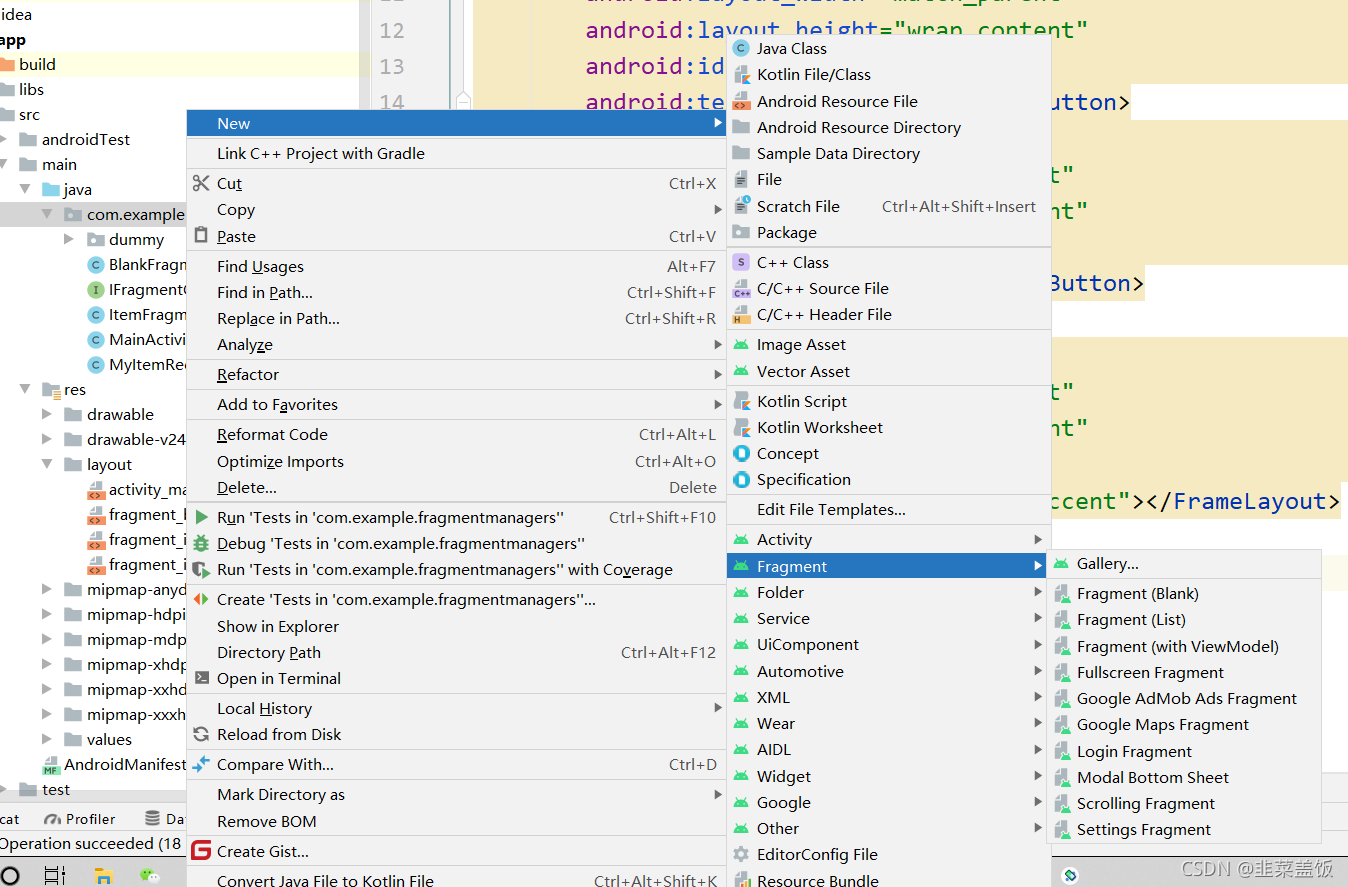1348x887 pixels.
Task: Open Edit File Templates dialog
Action: point(831,509)
